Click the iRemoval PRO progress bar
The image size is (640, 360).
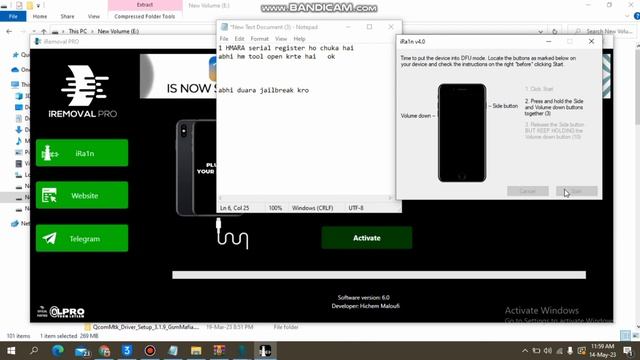pyautogui.click(x=379, y=275)
